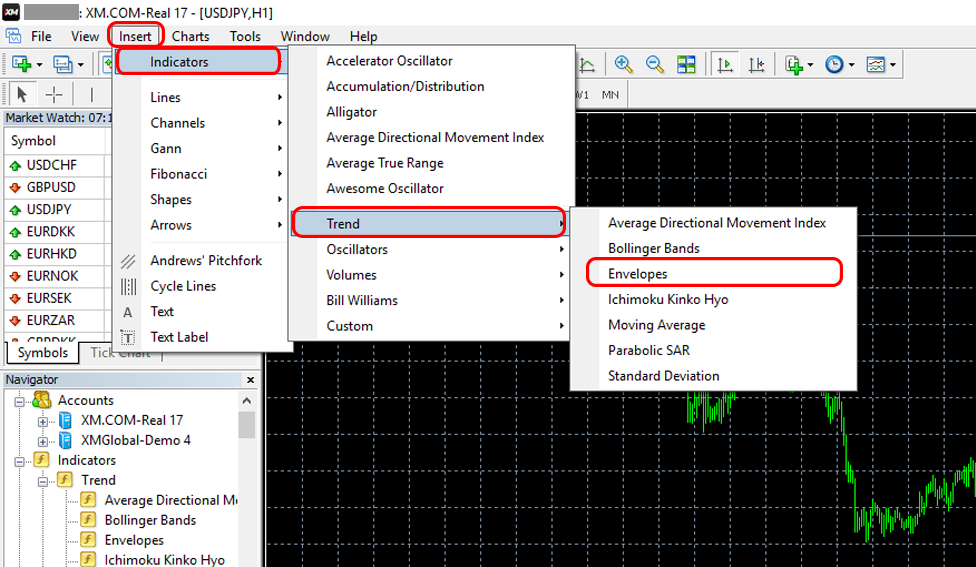
Task: Select Awesome Oscillator indicator
Action: (x=431, y=188)
